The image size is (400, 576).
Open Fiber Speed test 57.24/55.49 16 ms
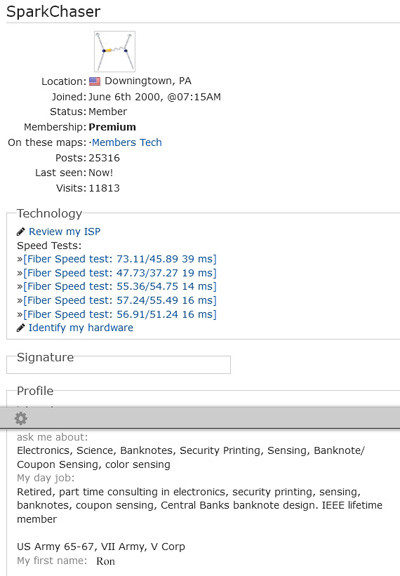pos(120,300)
